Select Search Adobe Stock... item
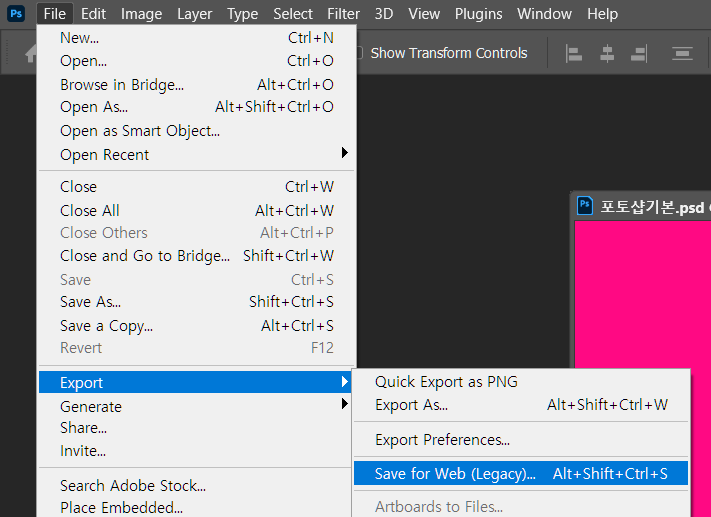The image size is (711, 517). pos(196,486)
